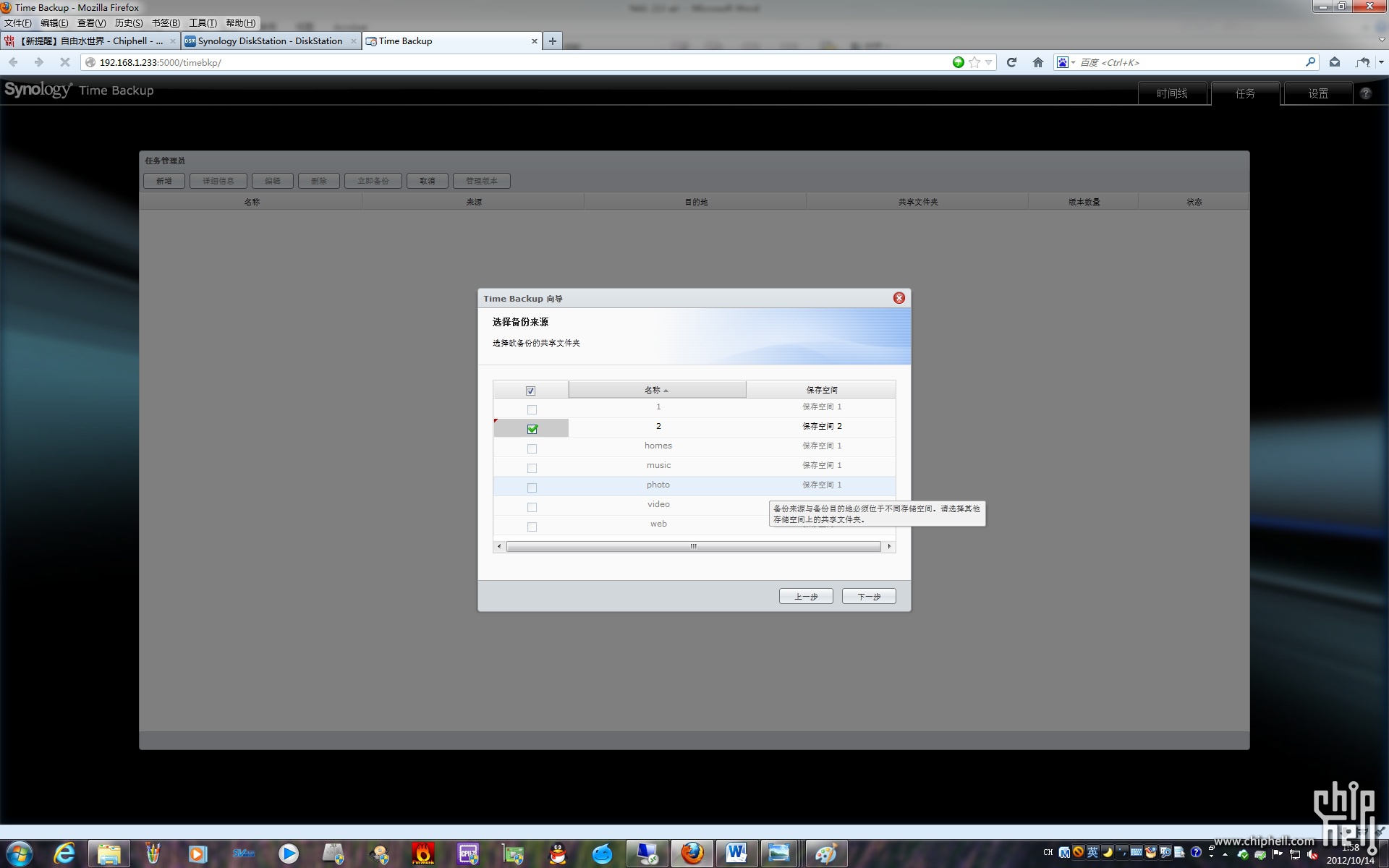Click the undo-arrow toolbar icon beside envelope
Viewport: 1389px width, 868px height.
1363,62
